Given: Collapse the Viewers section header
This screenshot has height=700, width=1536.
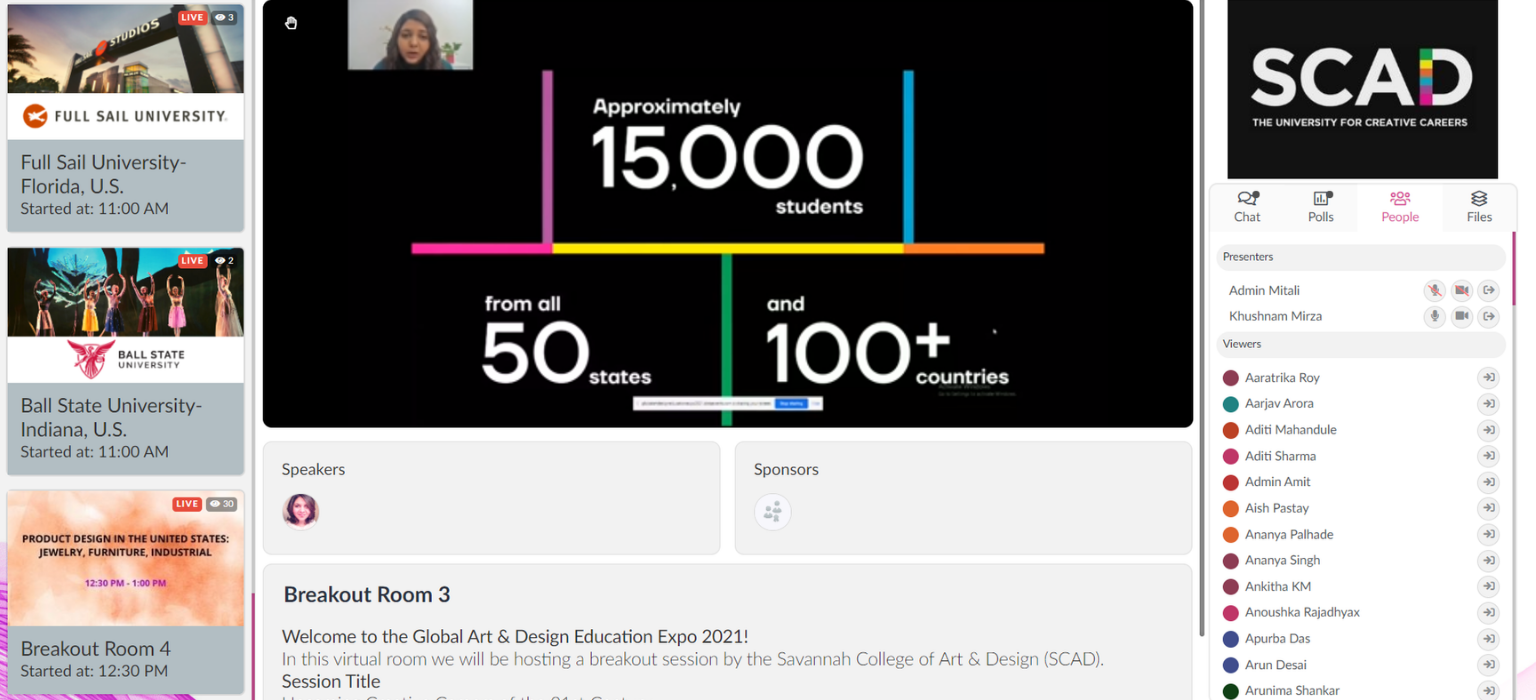Looking at the screenshot, I should coord(1360,344).
